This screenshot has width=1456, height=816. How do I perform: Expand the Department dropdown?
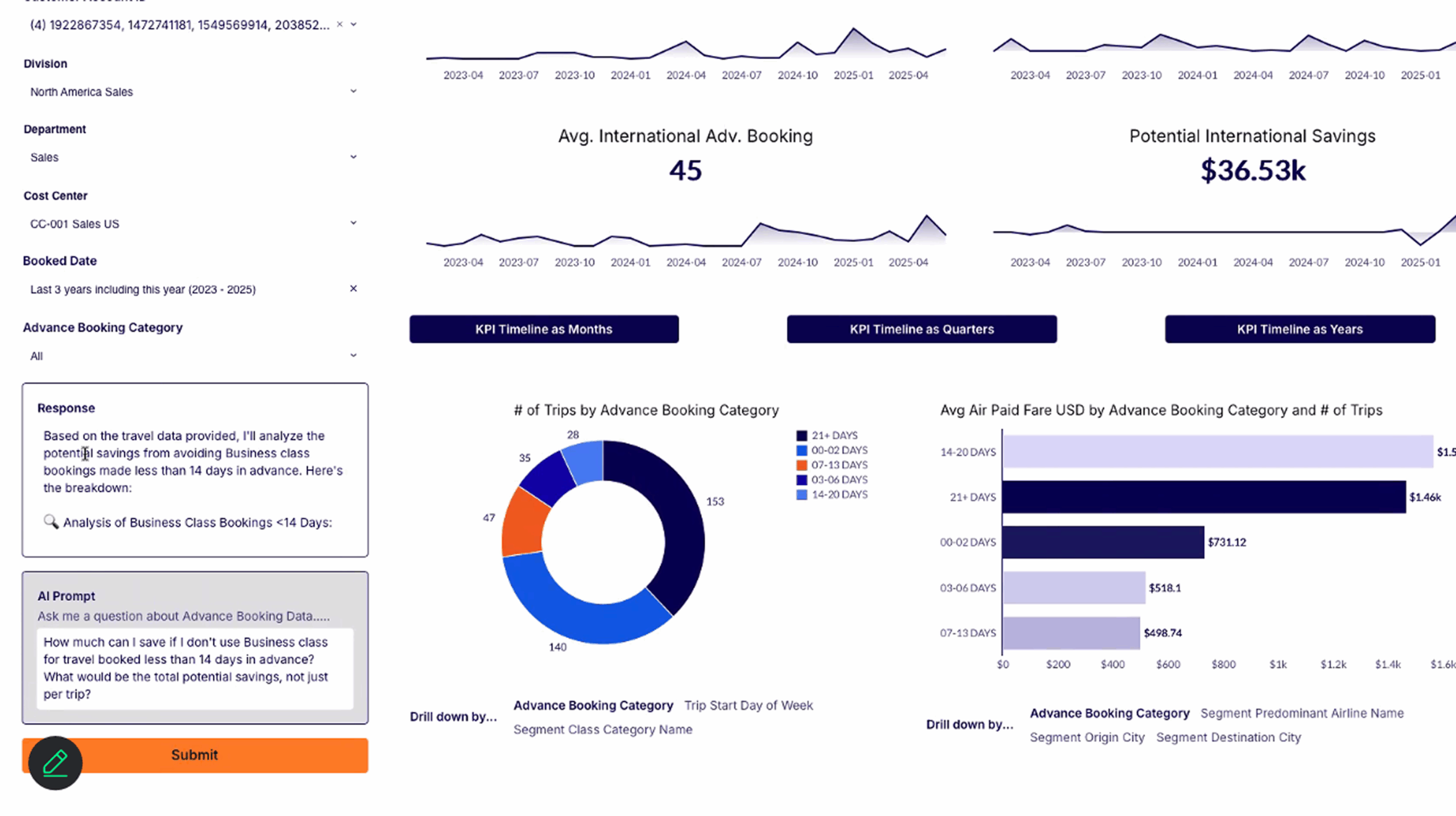353,157
